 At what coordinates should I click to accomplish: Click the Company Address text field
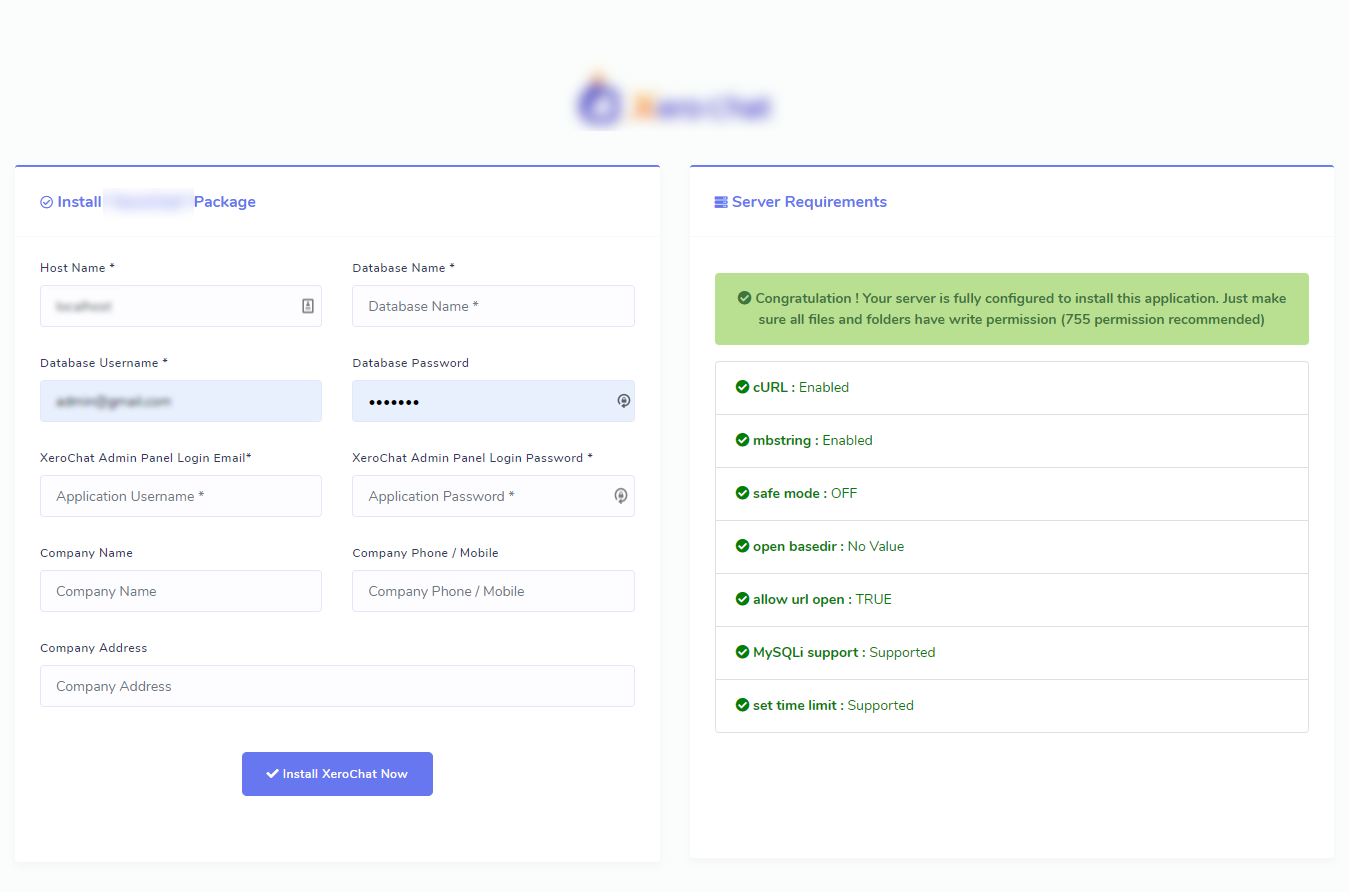[337, 686]
